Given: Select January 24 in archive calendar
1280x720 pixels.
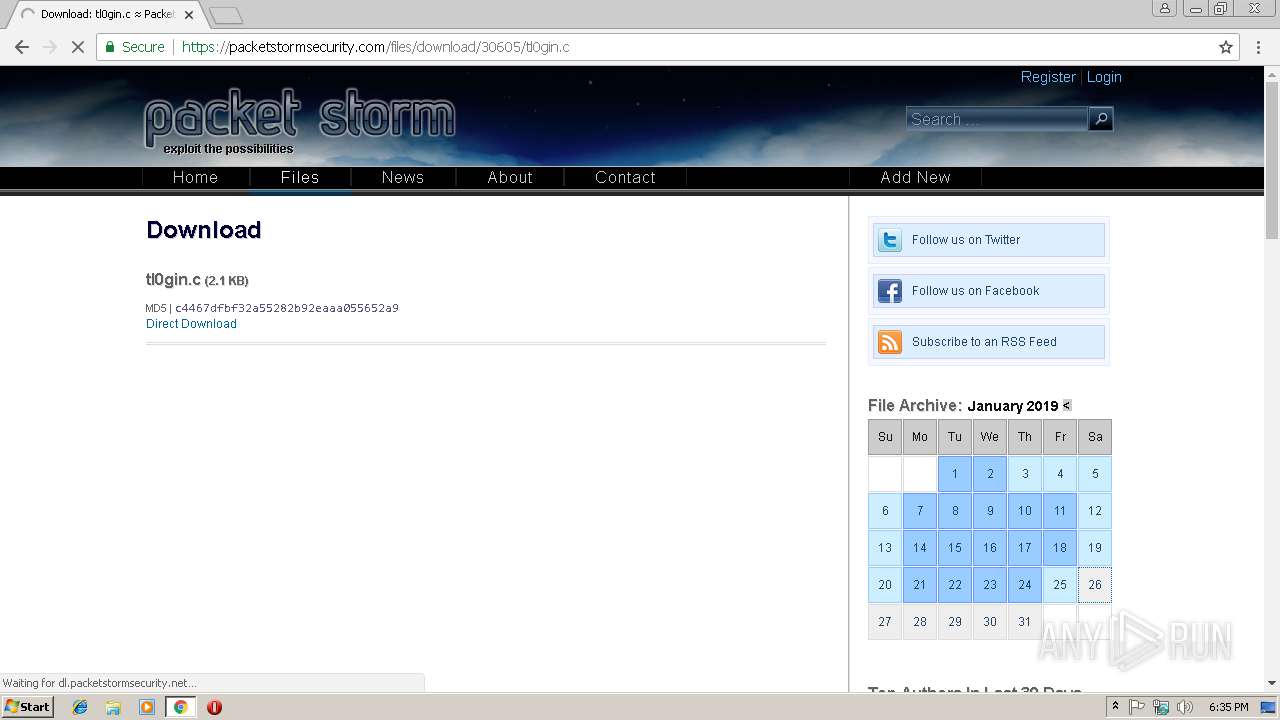Looking at the screenshot, I should coord(1025,585).
